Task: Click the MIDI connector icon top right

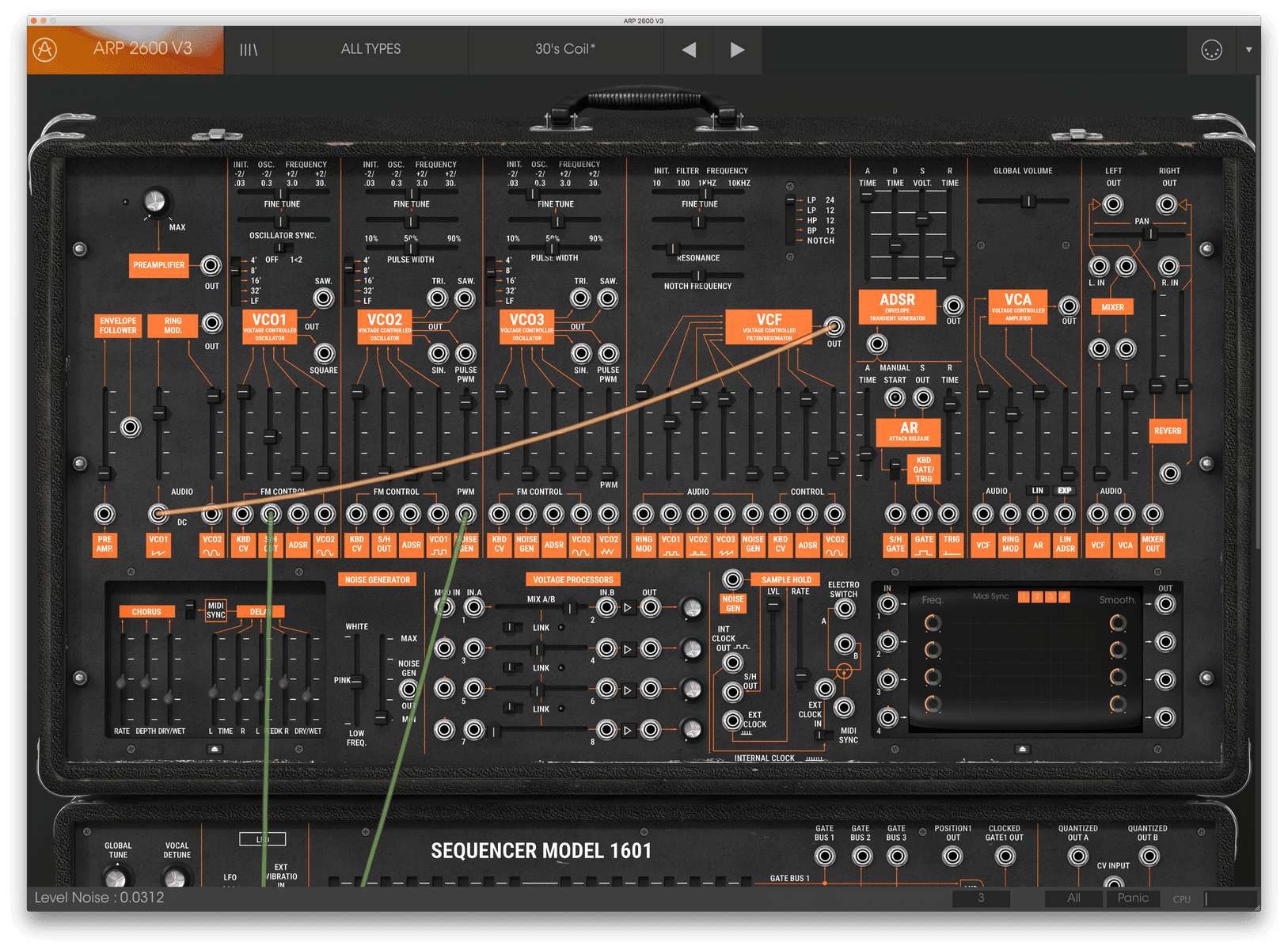Action: 1210,49
